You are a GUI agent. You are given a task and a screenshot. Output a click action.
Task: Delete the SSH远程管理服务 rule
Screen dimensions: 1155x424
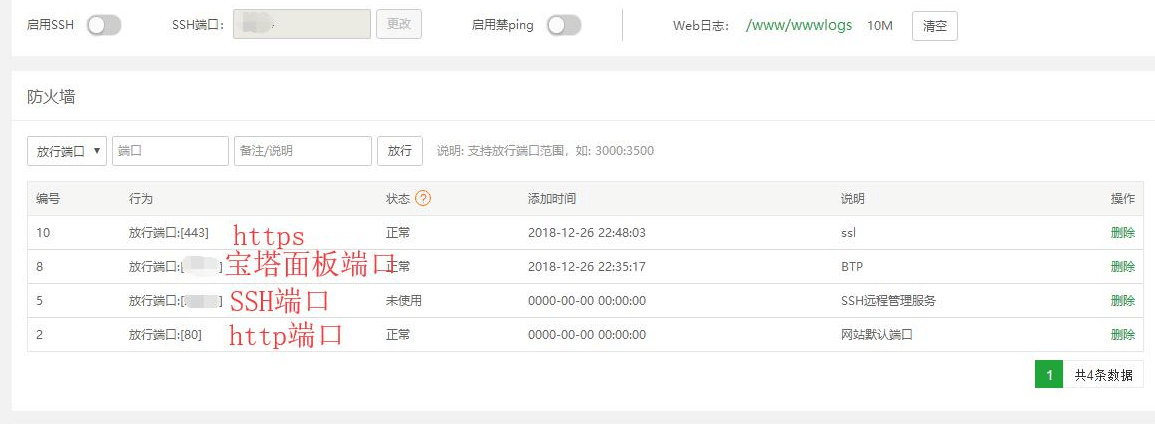tap(1122, 301)
